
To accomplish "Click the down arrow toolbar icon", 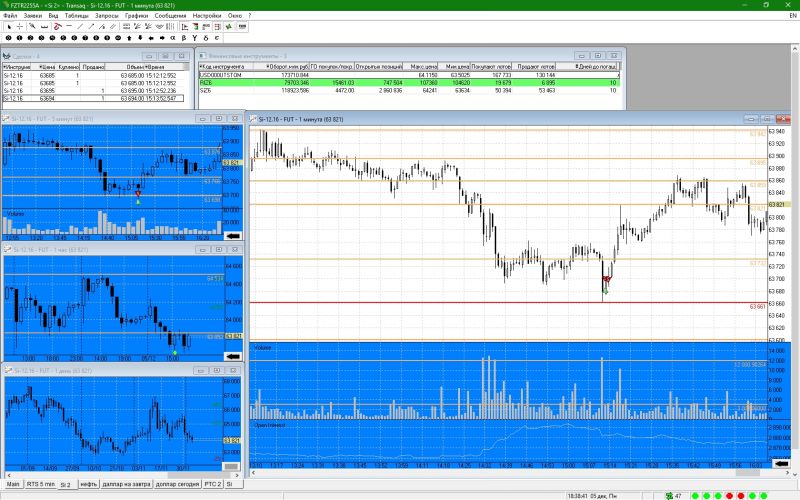I will pyautogui.click(x=140, y=38).
